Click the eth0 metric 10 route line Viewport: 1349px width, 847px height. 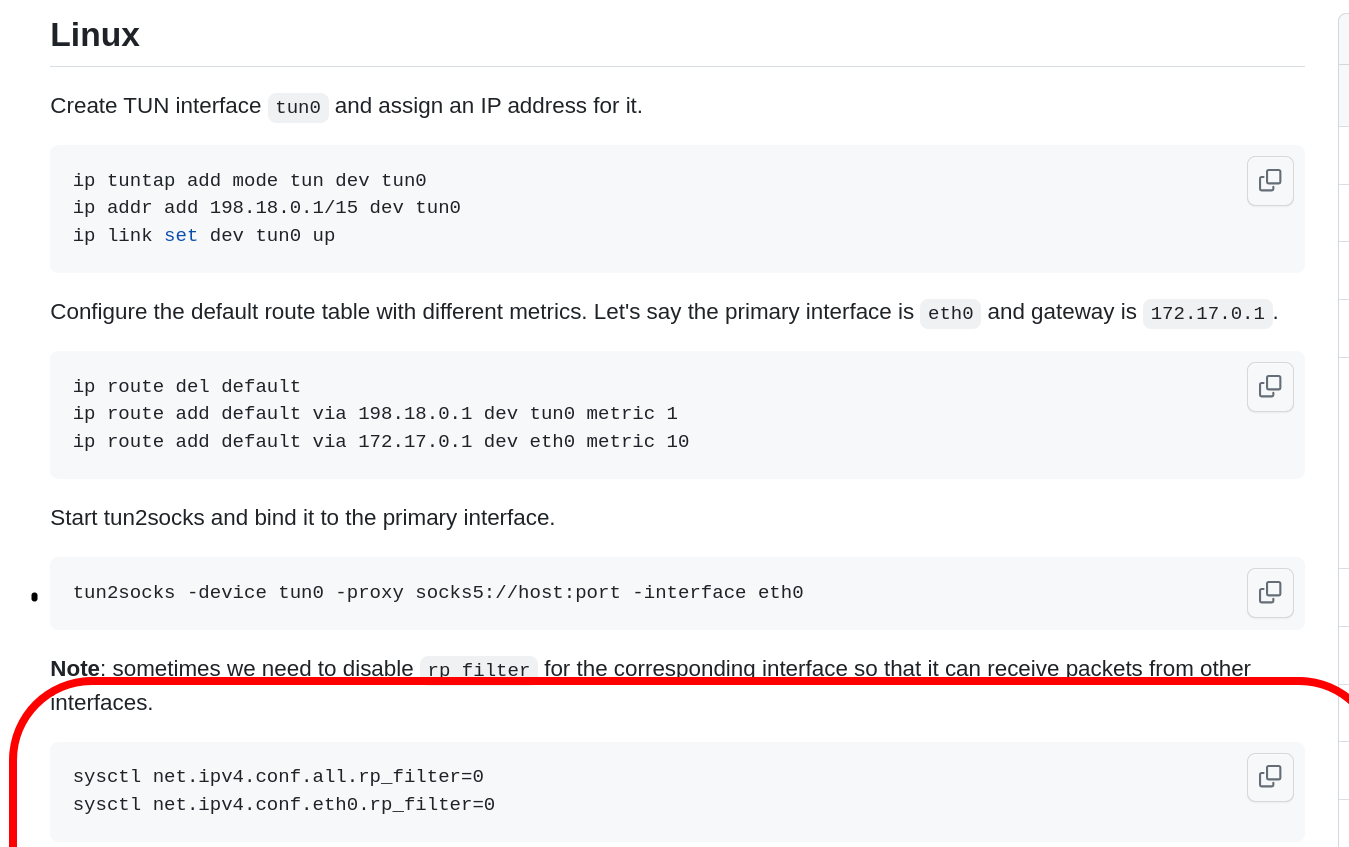point(380,442)
